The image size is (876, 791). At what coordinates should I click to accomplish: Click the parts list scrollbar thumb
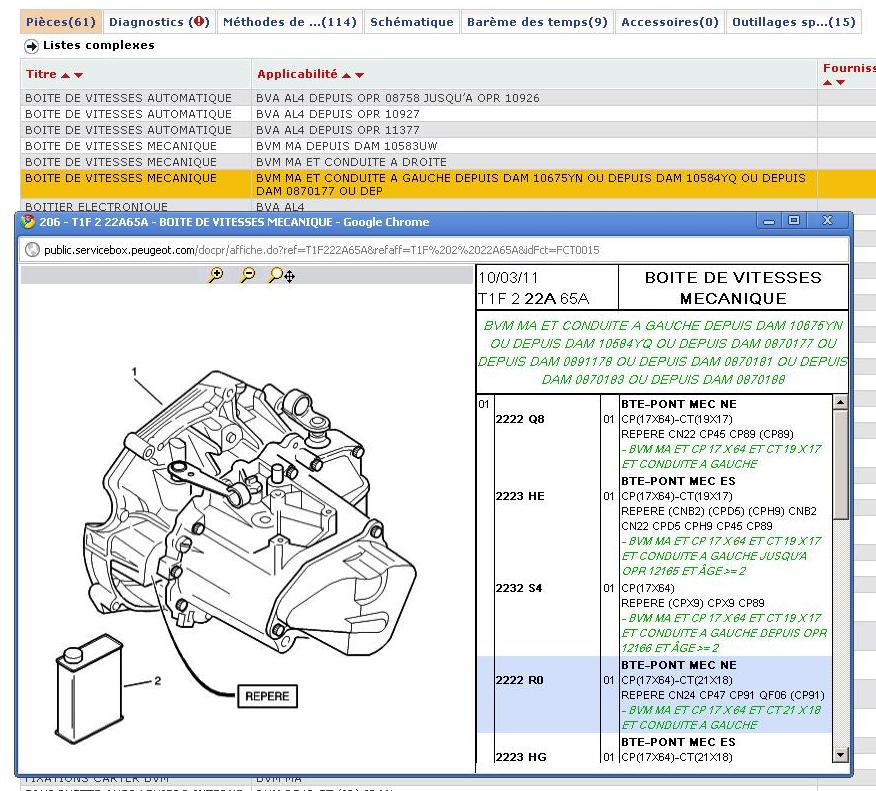pyautogui.click(x=840, y=464)
